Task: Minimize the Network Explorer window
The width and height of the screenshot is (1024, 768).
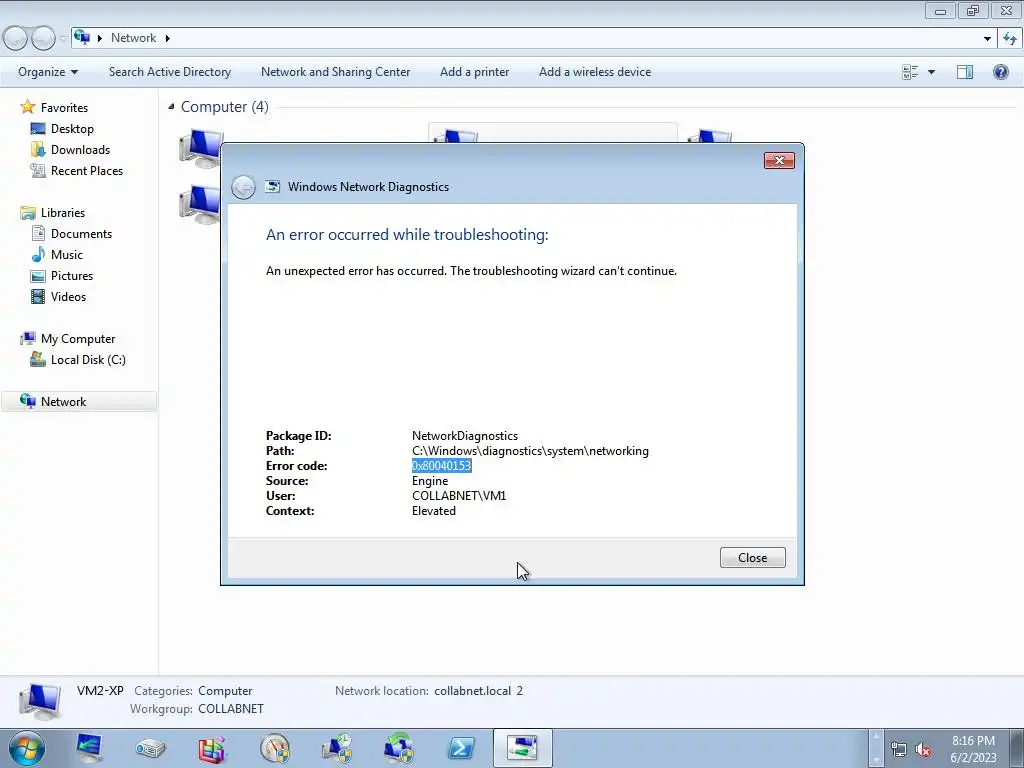Action: [940, 11]
